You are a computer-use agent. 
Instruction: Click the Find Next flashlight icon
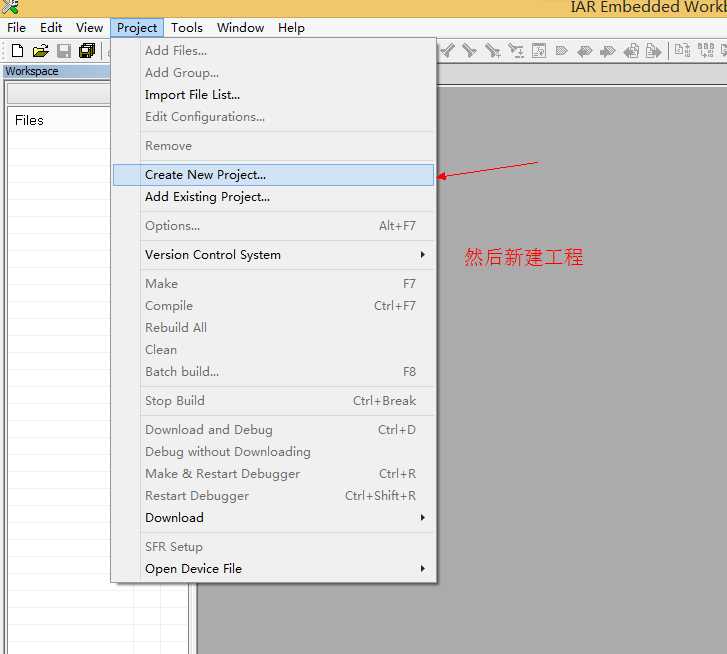pyautogui.click(x=469, y=50)
